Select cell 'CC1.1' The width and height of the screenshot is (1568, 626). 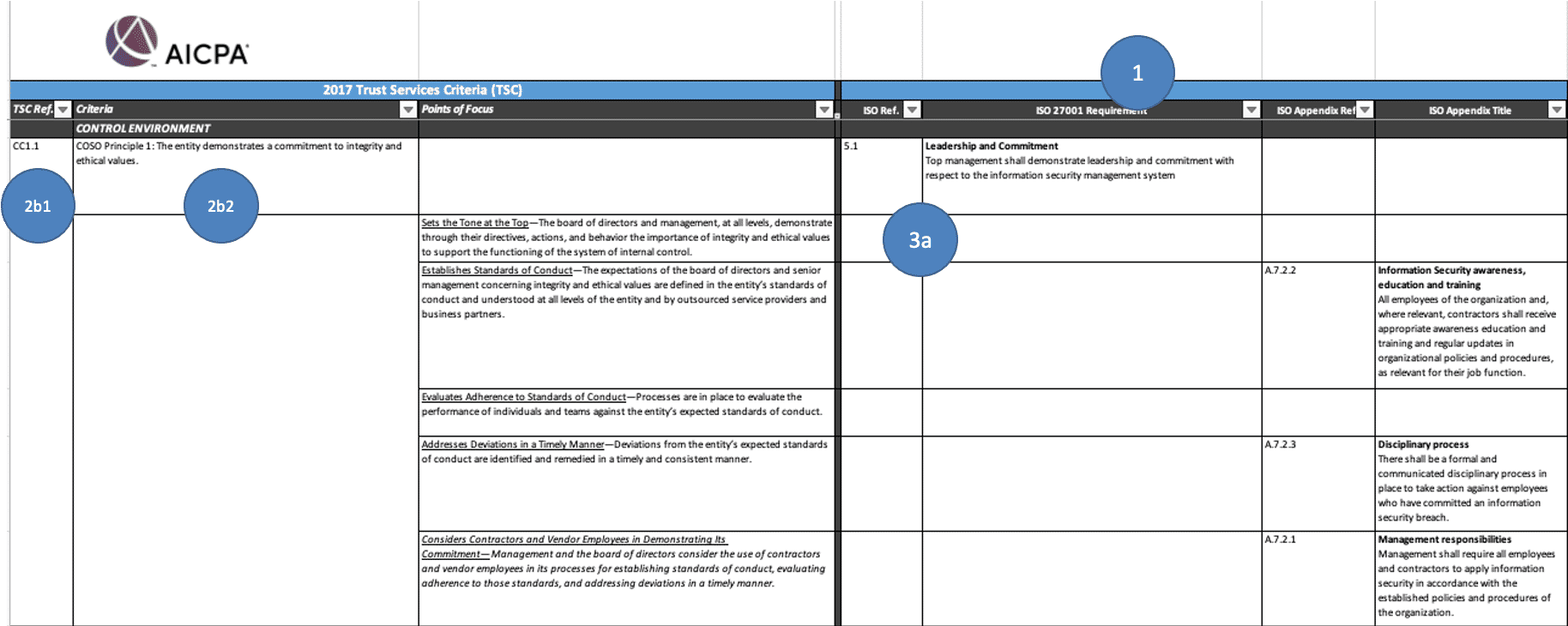point(41,176)
